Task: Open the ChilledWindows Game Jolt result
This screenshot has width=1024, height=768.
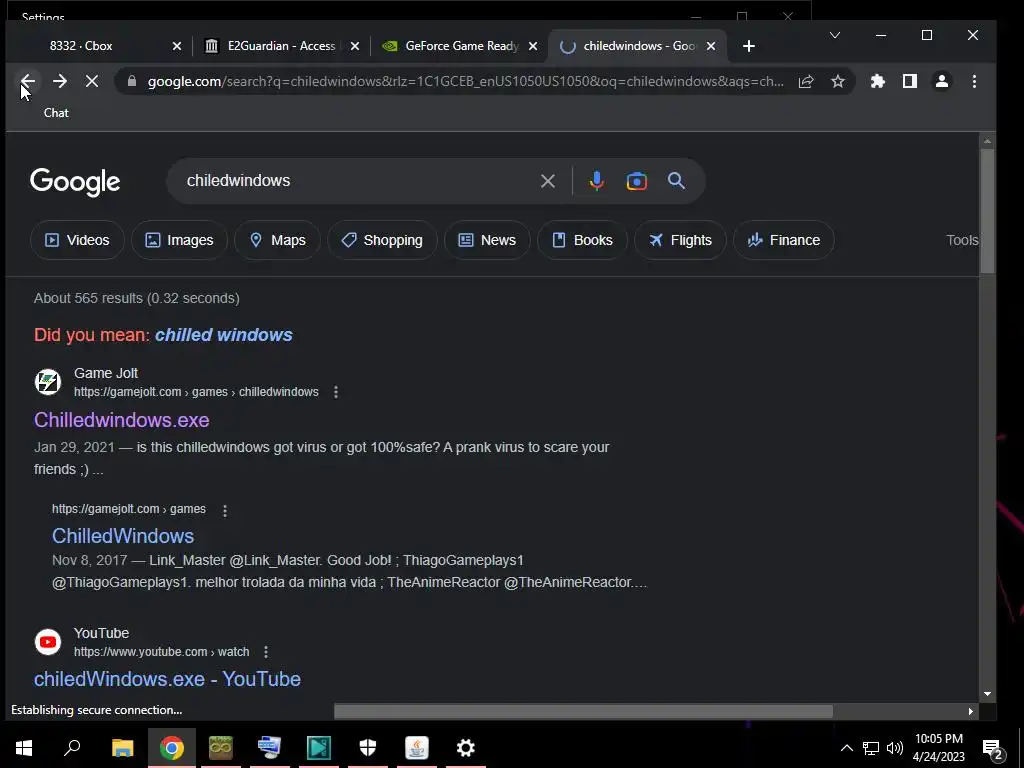Action: pyautogui.click(x=123, y=536)
